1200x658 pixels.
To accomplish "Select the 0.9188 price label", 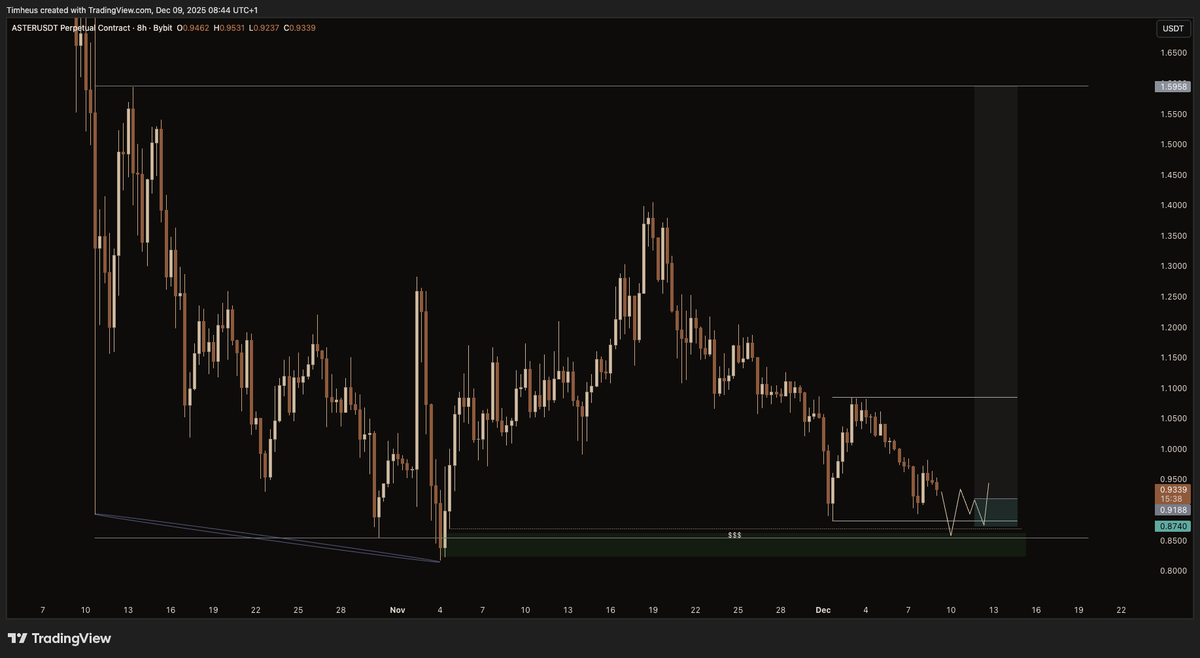I will [x=1173, y=509].
